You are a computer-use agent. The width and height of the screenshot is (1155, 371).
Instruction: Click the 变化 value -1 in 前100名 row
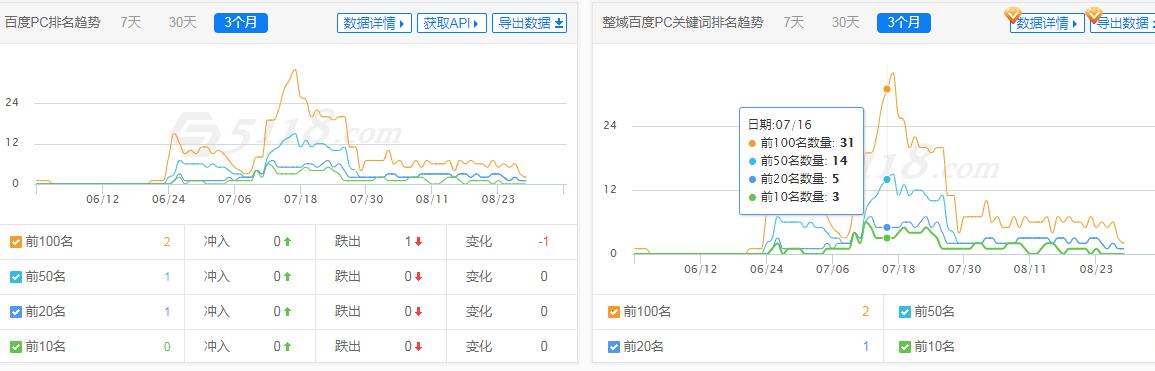click(x=543, y=241)
